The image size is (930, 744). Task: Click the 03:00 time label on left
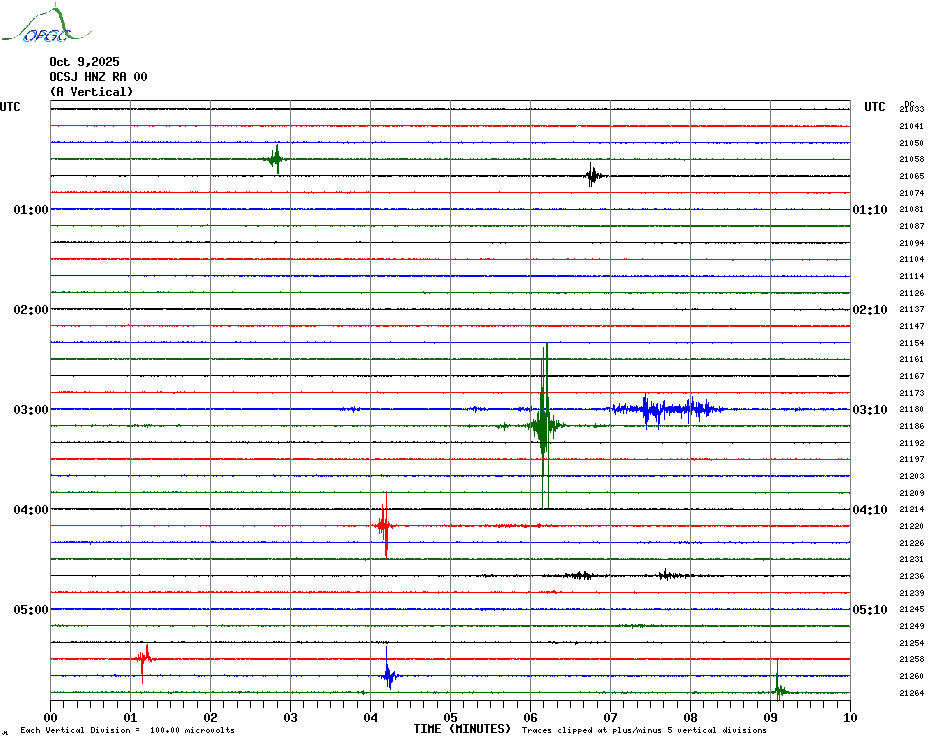pos(31,410)
